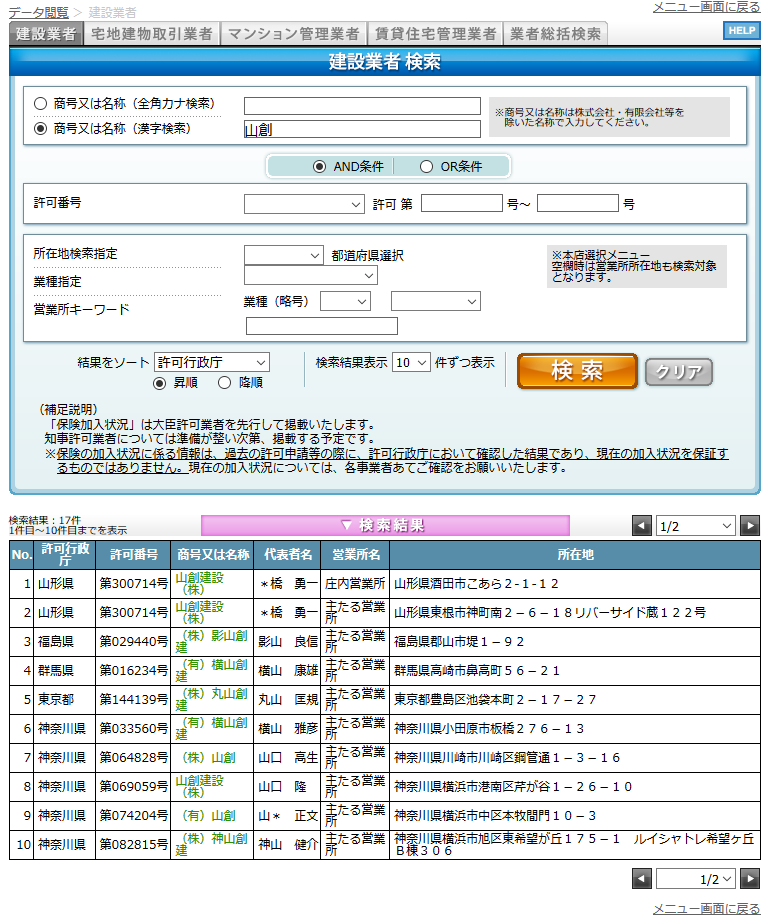
Task: Click データ閲覧 breadcrumb link
Action: (38, 12)
